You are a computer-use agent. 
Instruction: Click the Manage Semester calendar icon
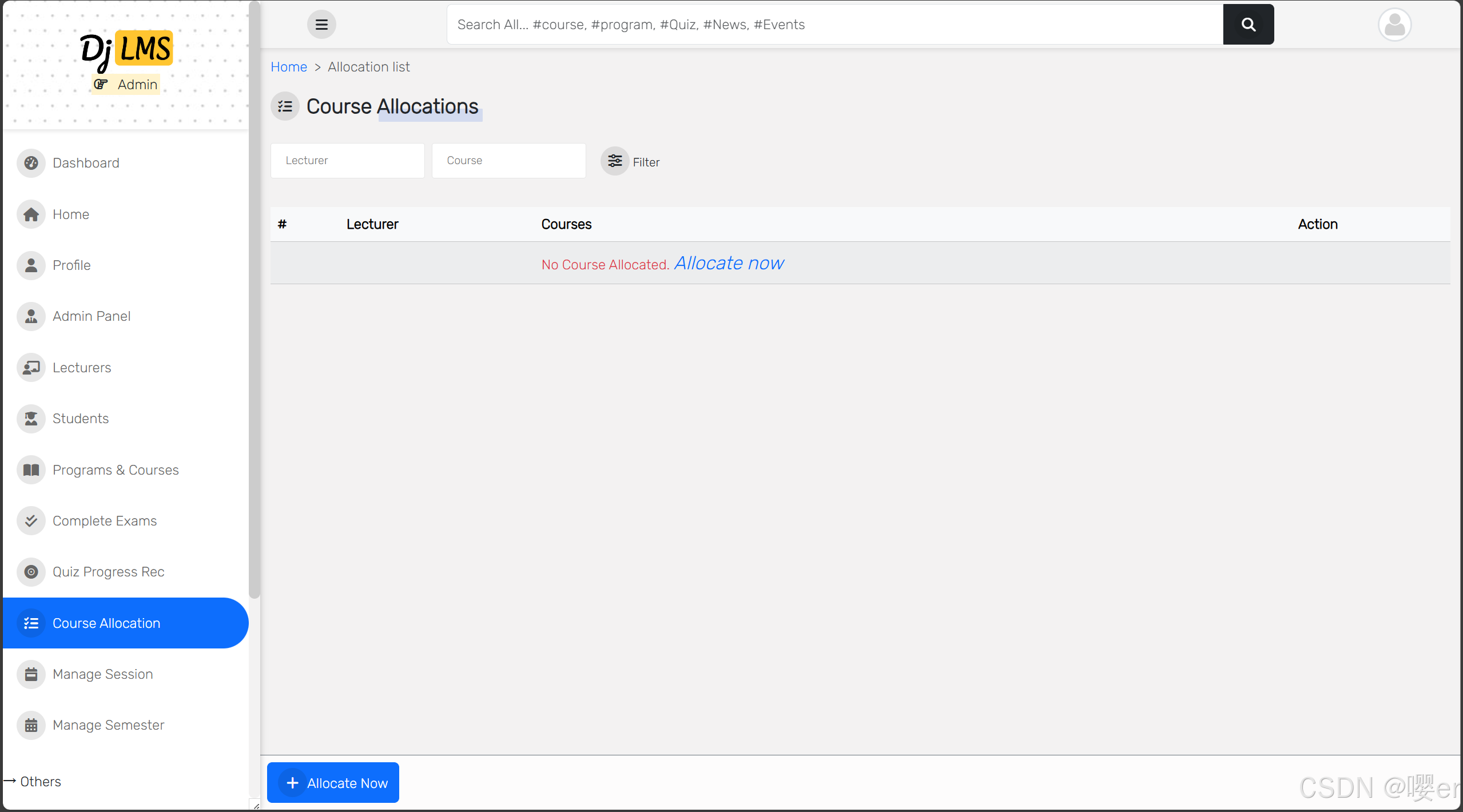pyautogui.click(x=31, y=725)
